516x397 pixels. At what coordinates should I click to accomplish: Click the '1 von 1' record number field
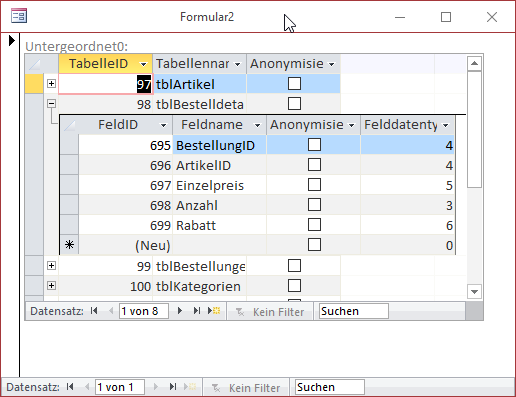[120, 387]
